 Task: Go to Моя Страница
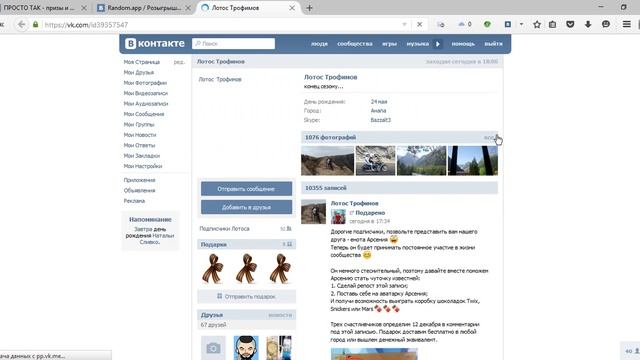(x=142, y=62)
